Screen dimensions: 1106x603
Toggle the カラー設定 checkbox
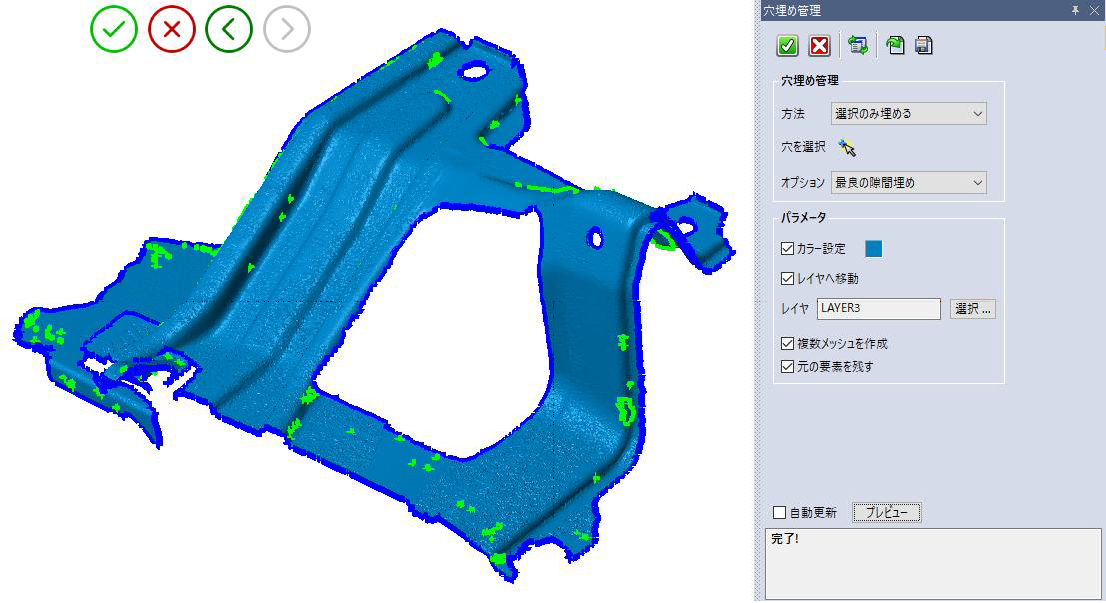[x=787, y=249]
